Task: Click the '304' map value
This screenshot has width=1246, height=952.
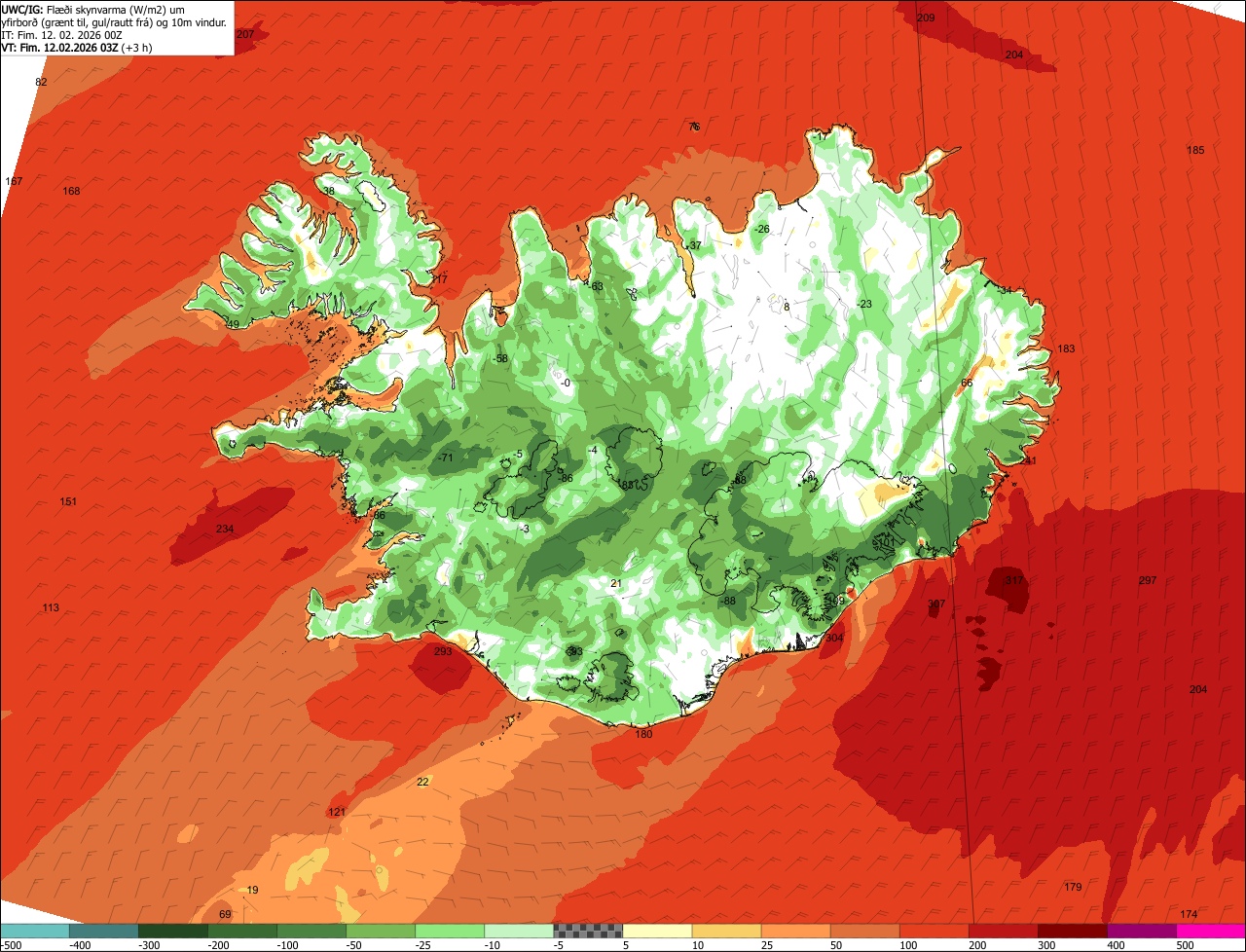Action: pyautogui.click(x=834, y=638)
